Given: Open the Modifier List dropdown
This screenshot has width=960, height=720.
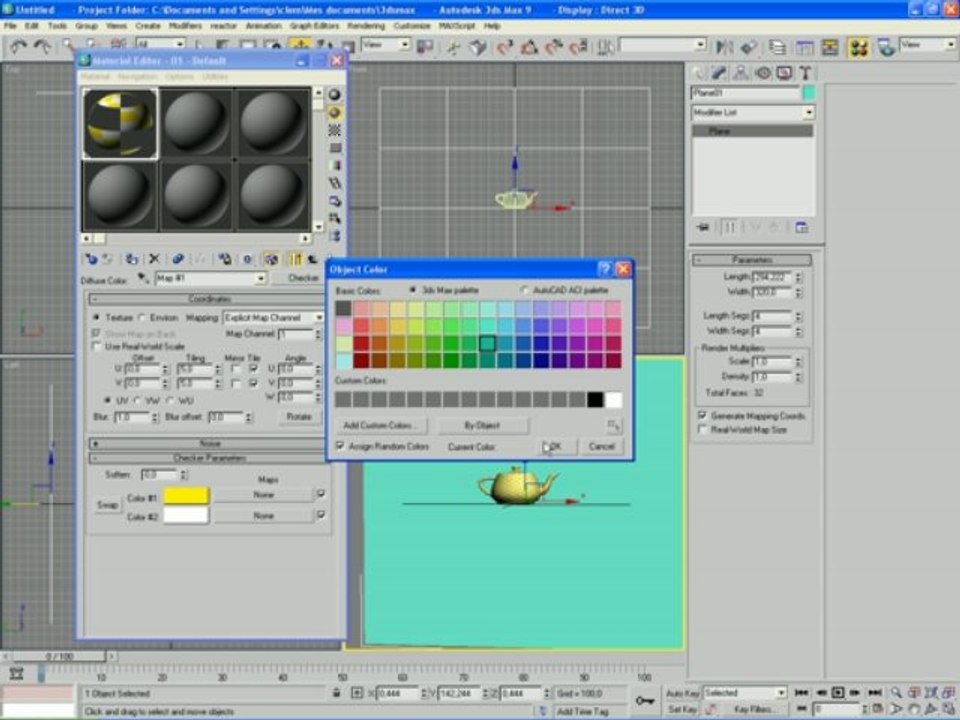Looking at the screenshot, I should coord(752,113).
